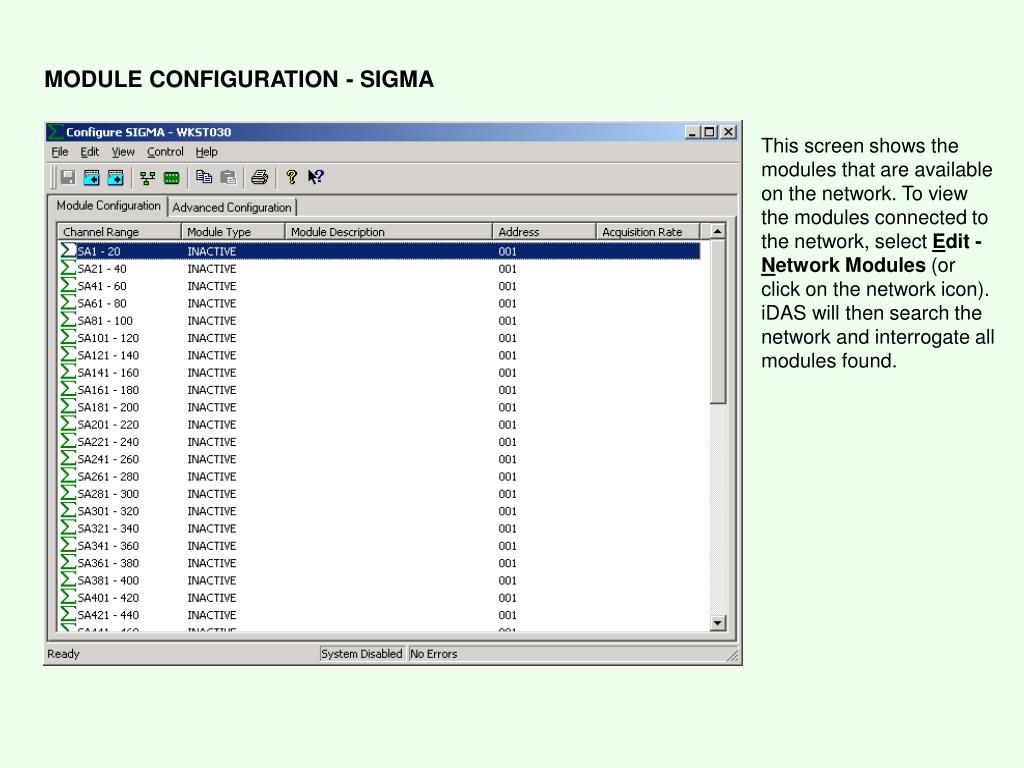Close the Configure SIGMA window
The image size is (1024, 768).
(728, 132)
